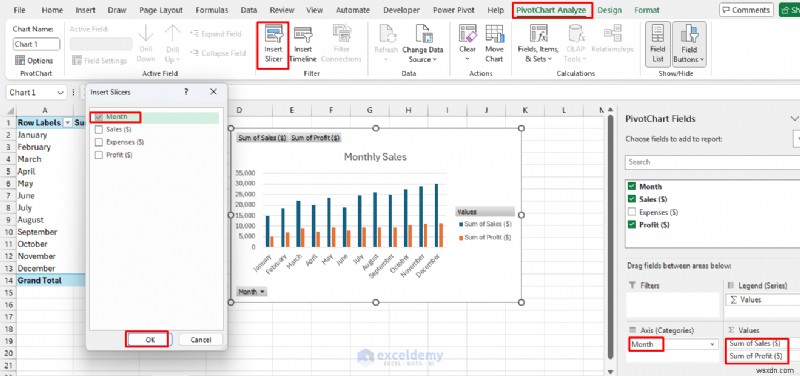The image size is (800, 376).
Task: Open the Clear dropdown arrow
Action: pyautogui.click(x=467, y=59)
